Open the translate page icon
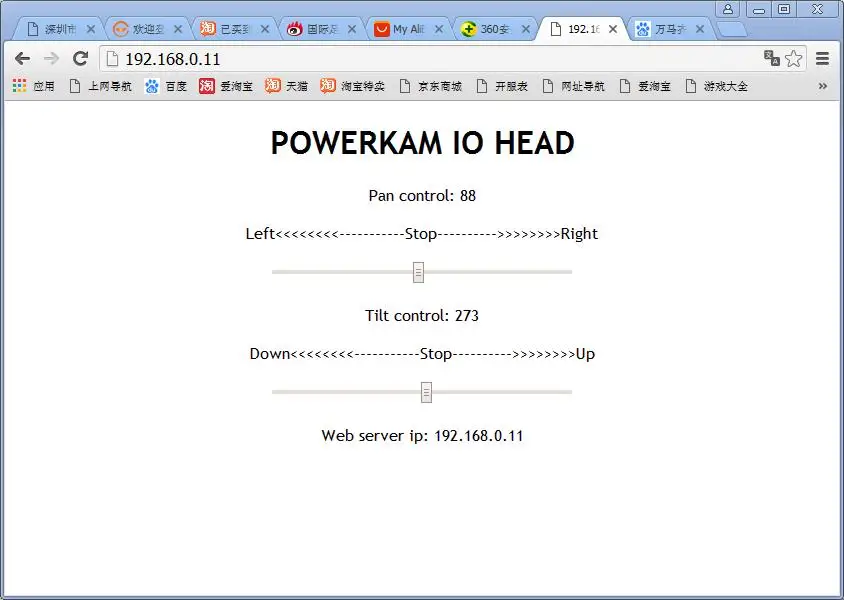Screen dimensions: 844x600 click(x=771, y=58)
